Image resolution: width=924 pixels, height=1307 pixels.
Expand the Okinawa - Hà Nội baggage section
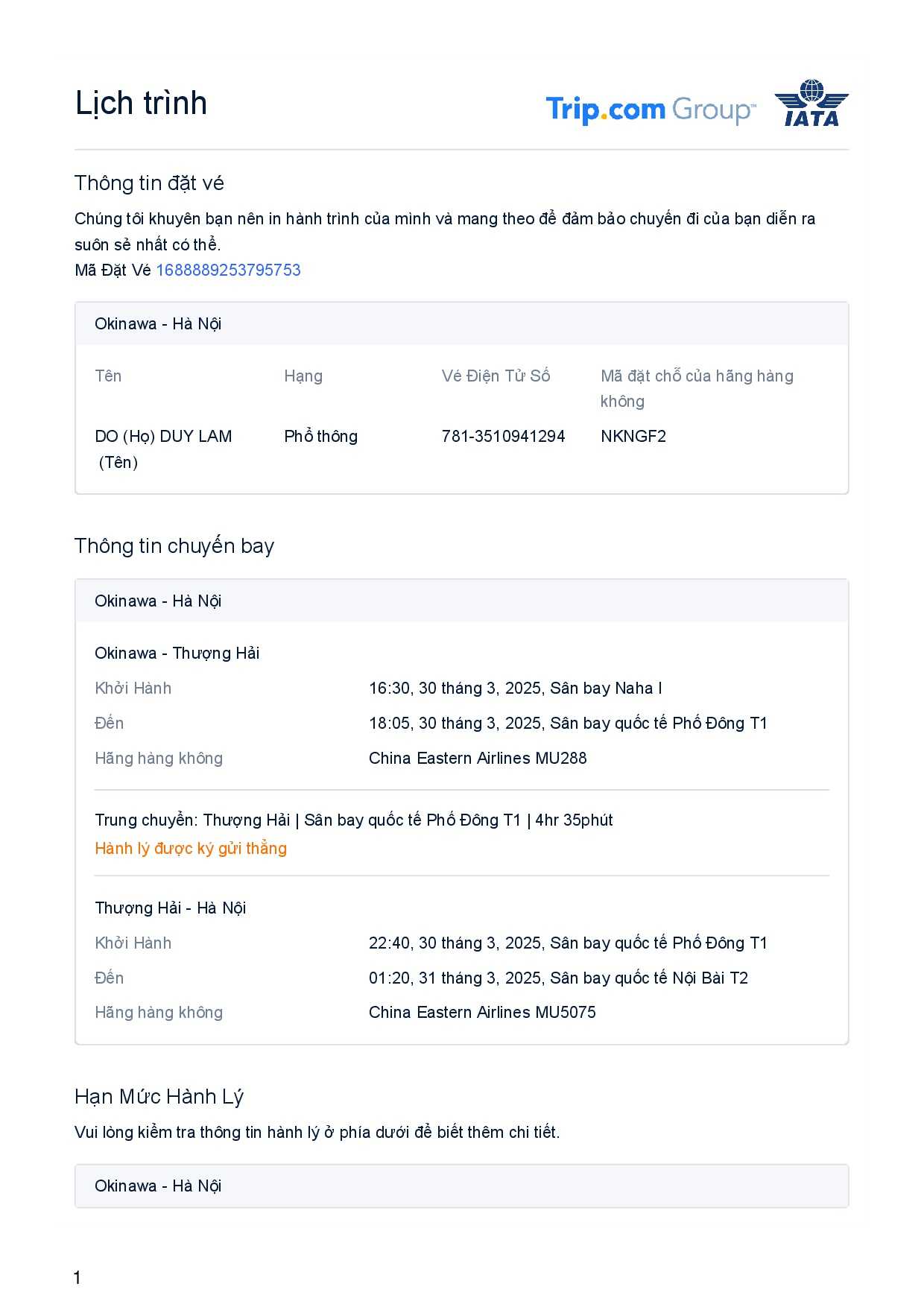click(158, 1186)
